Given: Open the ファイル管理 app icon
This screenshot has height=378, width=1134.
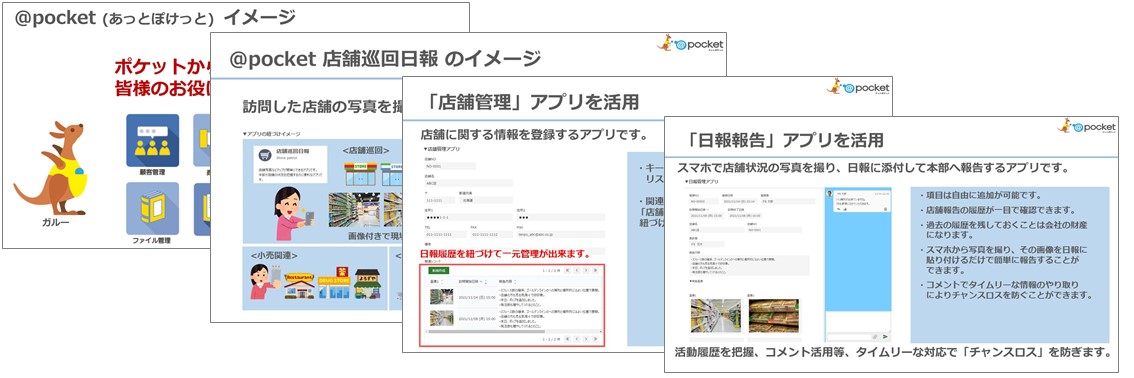Looking at the screenshot, I should pos(153,208).
